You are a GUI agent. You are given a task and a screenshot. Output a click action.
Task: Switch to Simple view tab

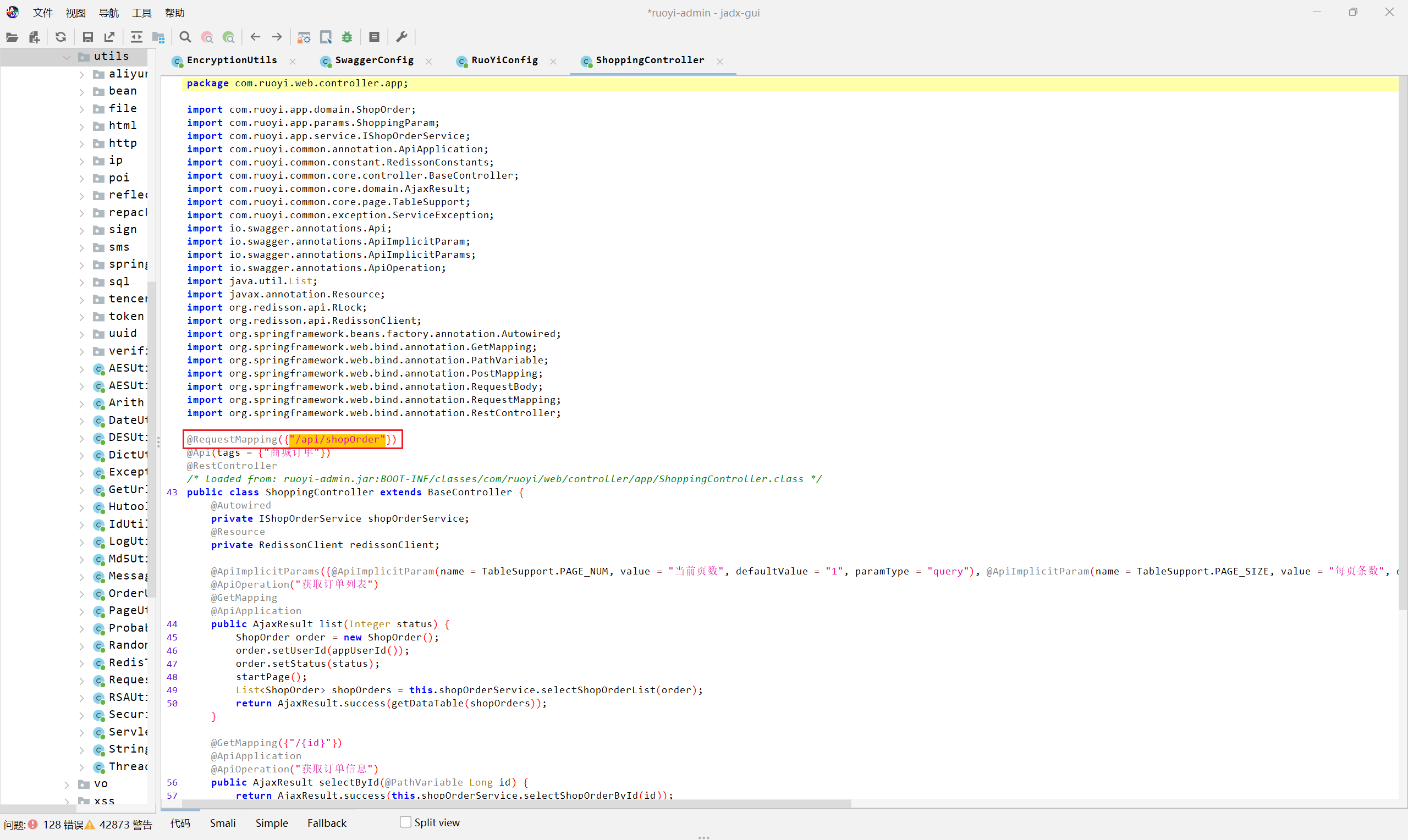tap(272, 823)
